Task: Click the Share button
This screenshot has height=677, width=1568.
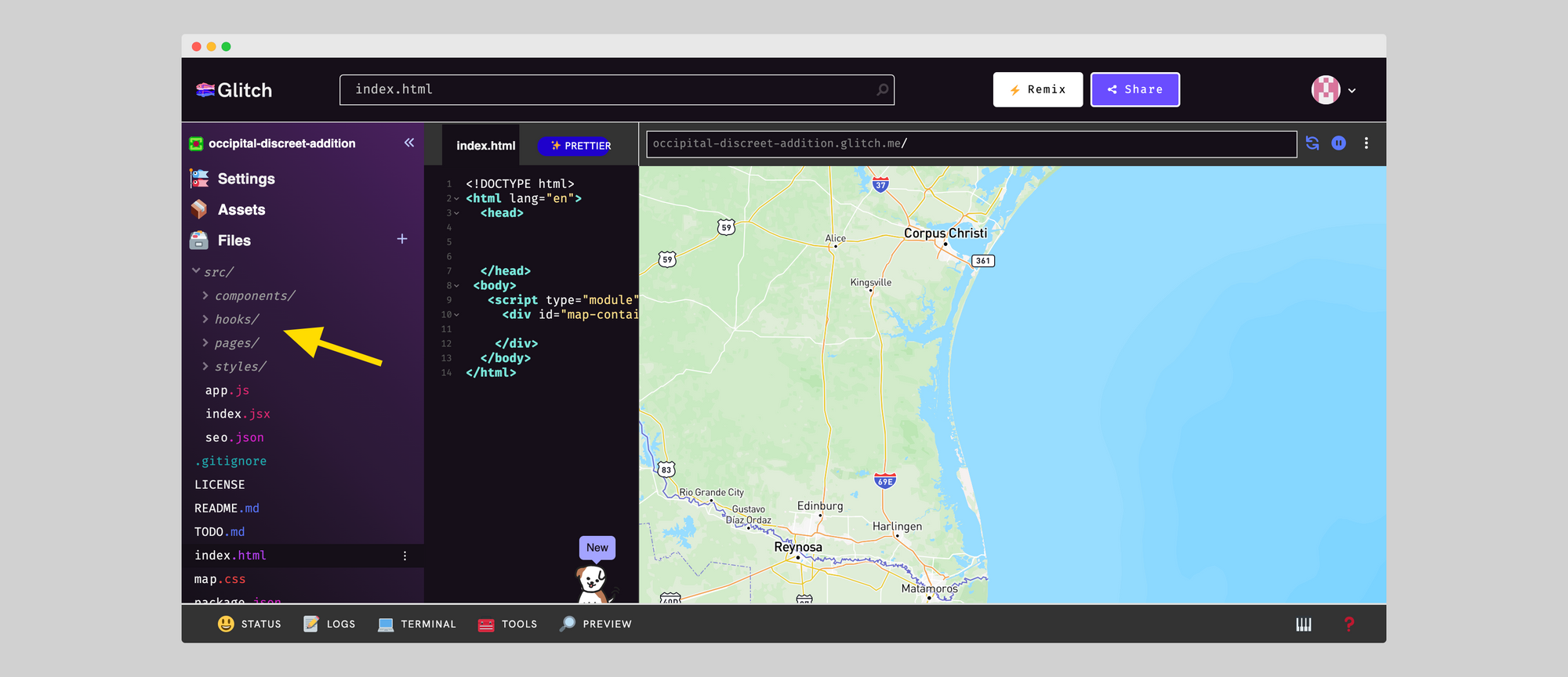Action: tap(1134, 90)
